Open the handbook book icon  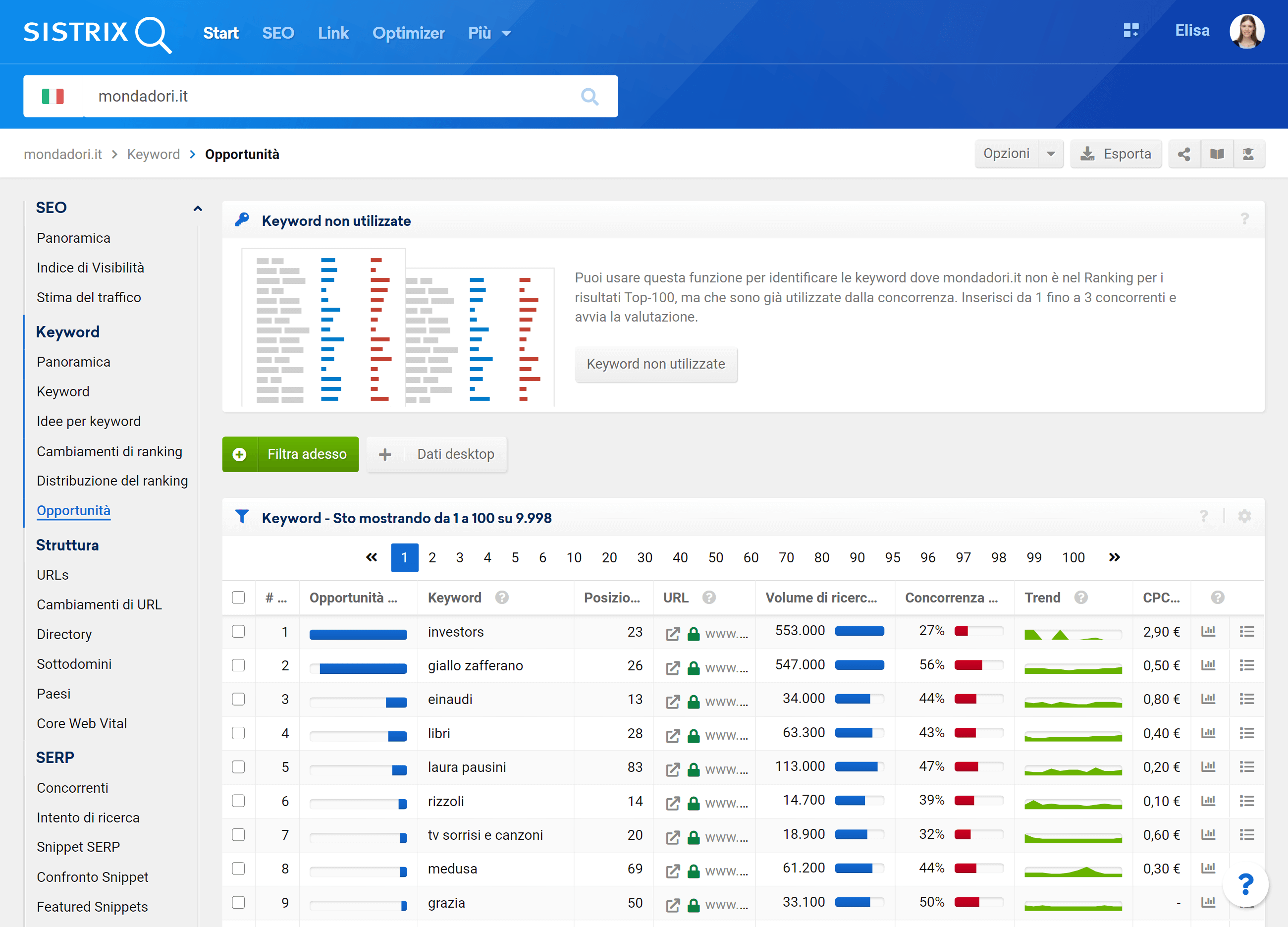click(1217, 154)
